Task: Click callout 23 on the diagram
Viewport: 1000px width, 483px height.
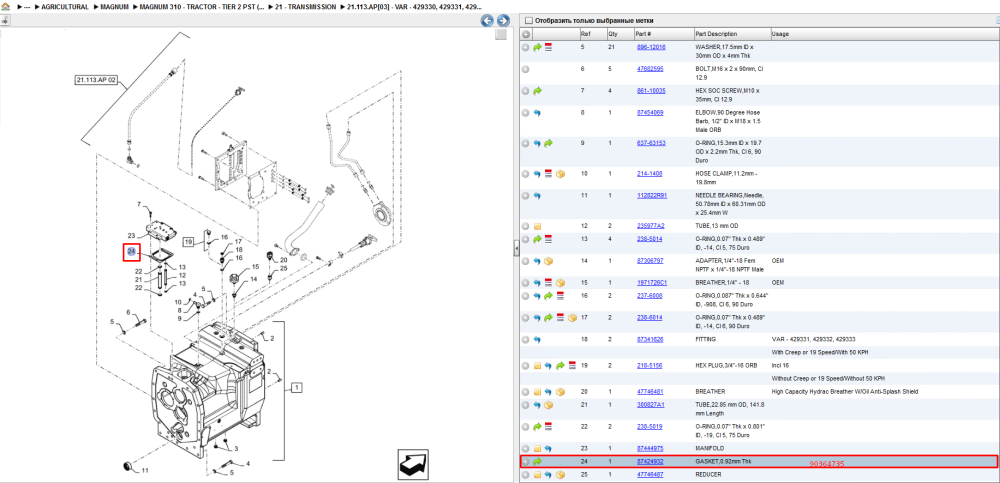Action: 131,236
